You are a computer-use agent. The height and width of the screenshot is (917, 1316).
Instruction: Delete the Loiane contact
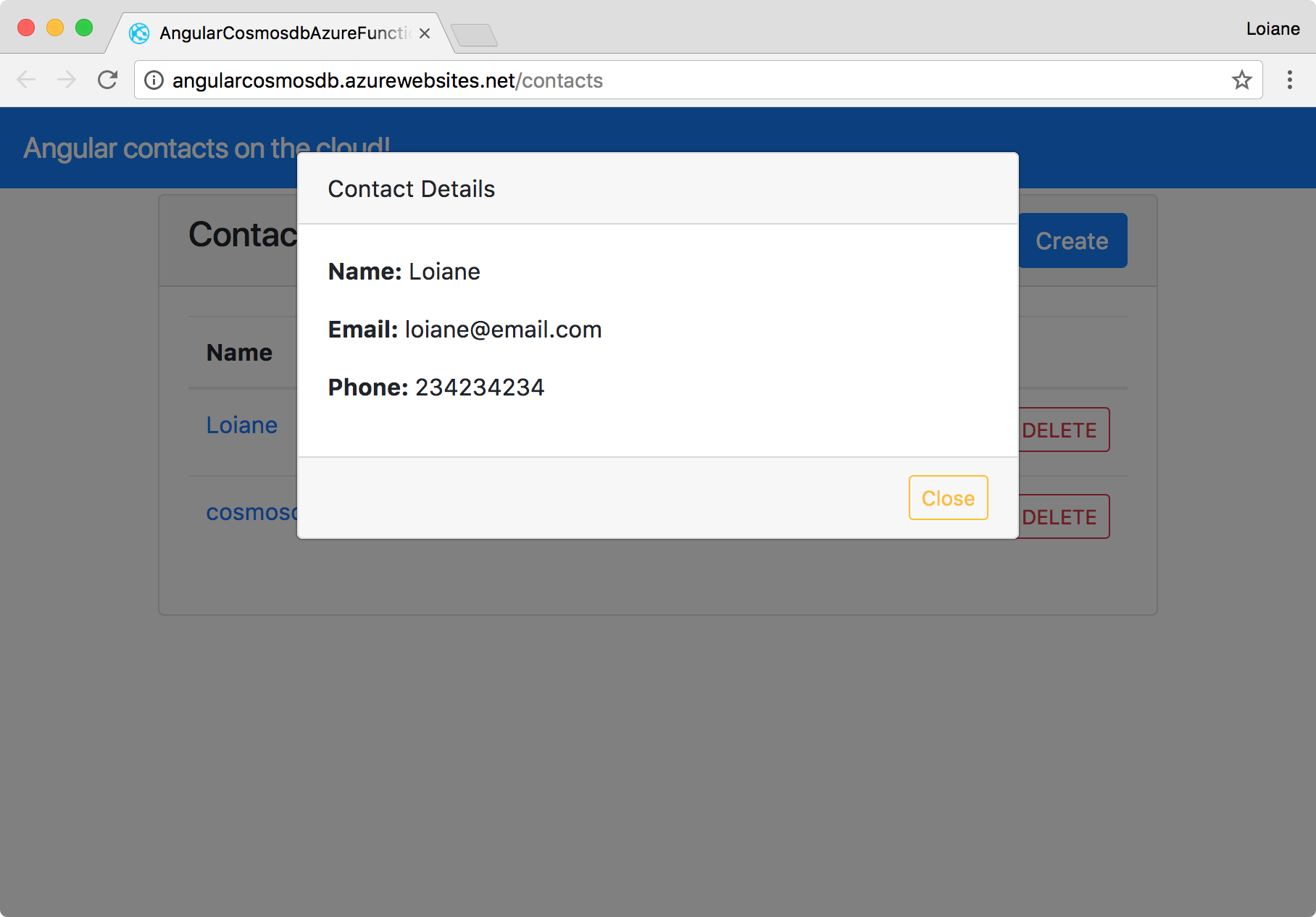point(1059,430)
